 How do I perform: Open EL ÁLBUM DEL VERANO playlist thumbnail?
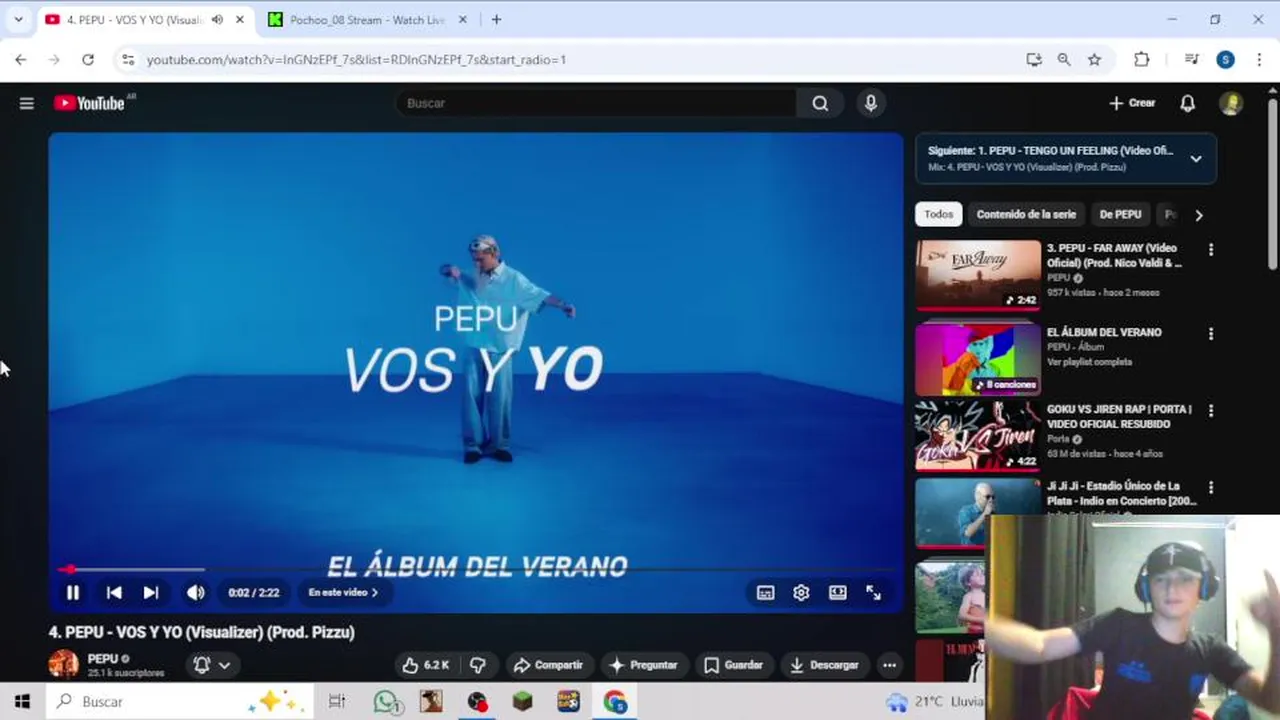pyautogui.click(x=978, y=358)
